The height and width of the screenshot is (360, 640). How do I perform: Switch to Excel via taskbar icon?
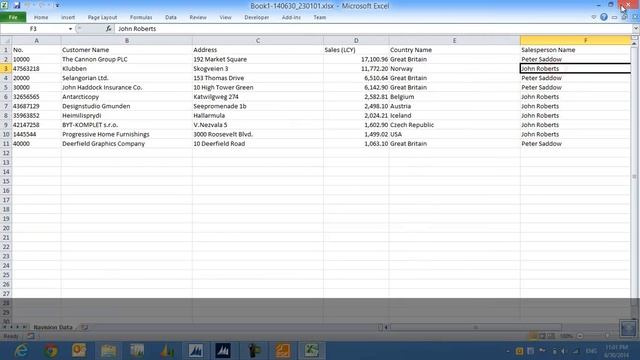[x=311, y=351]
